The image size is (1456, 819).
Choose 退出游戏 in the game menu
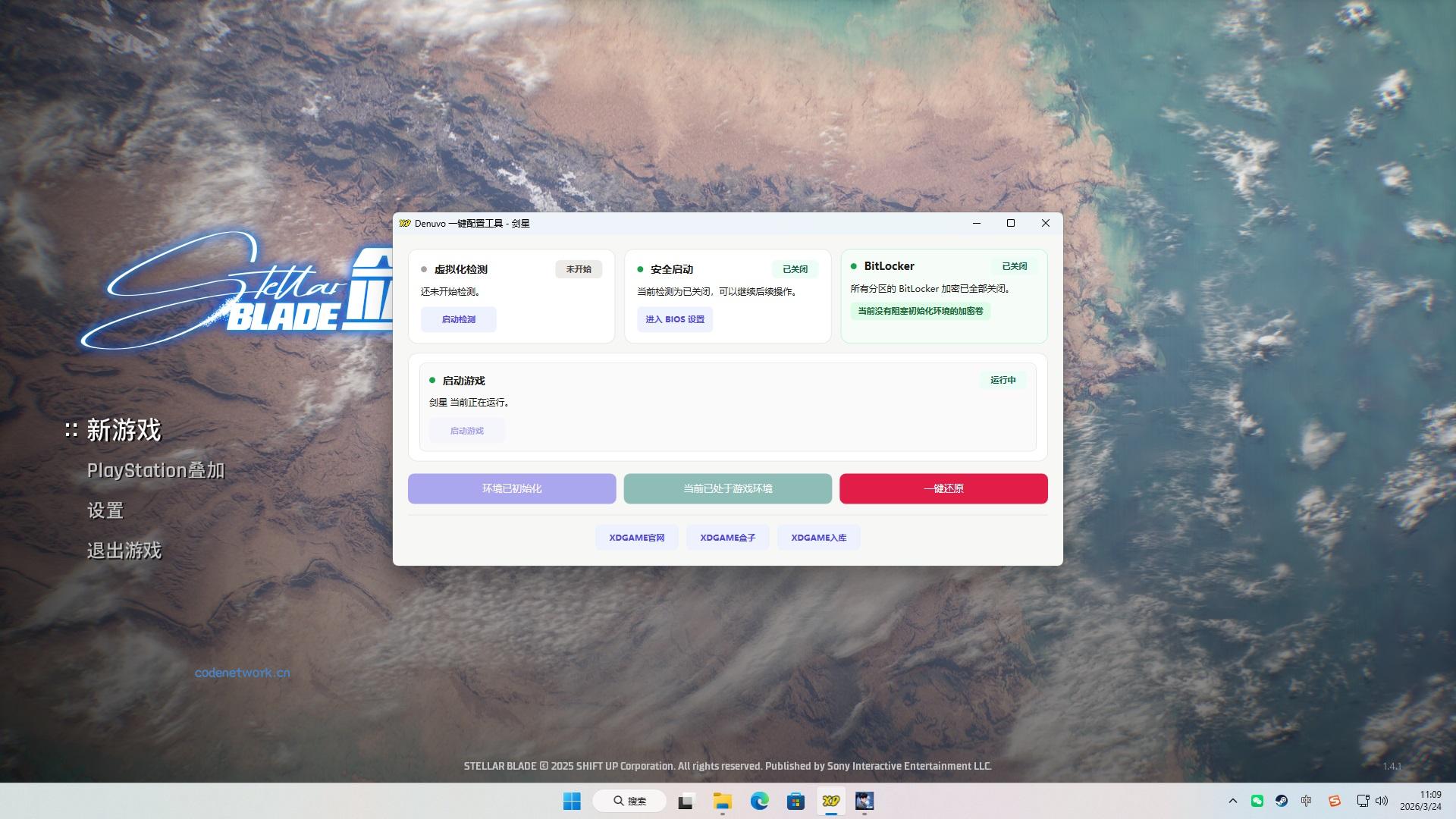(x=124, y=551)
